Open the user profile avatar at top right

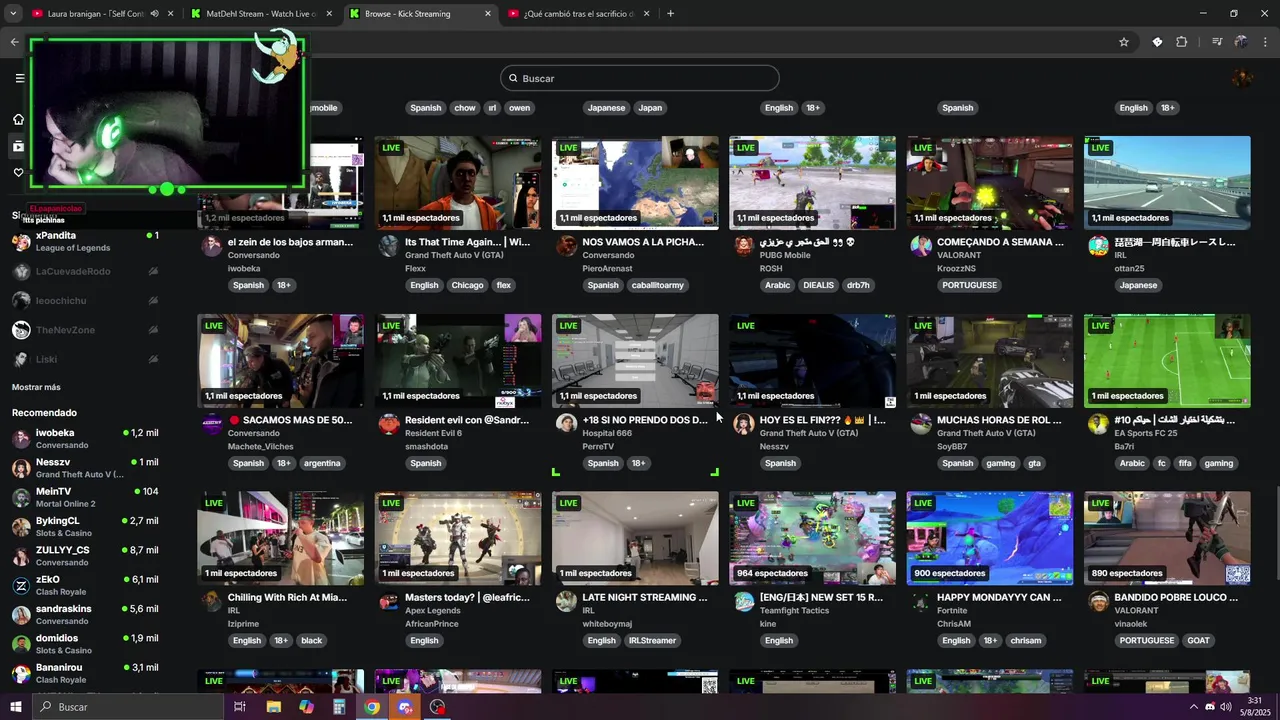coord(1242,78)
